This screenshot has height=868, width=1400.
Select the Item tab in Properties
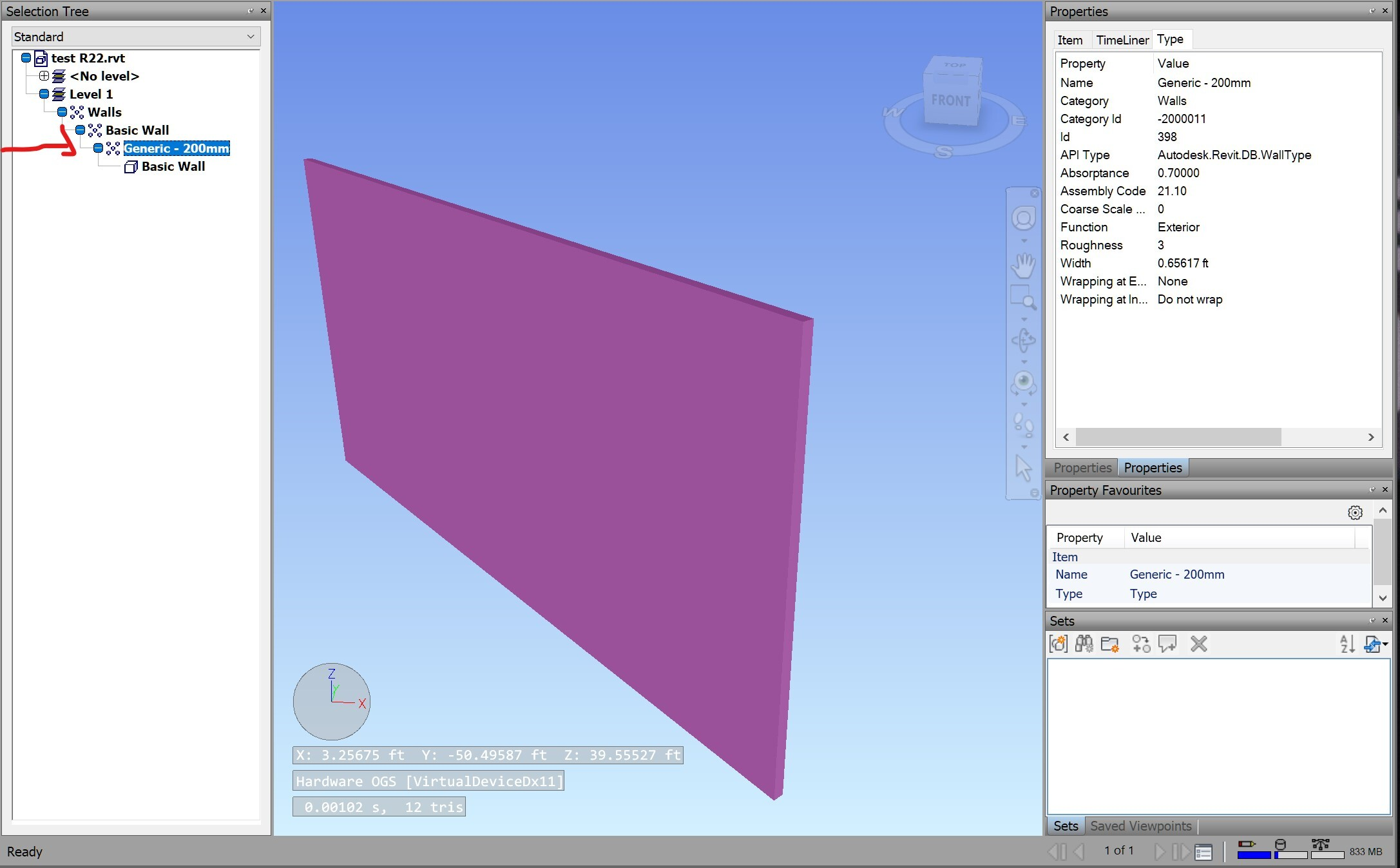[1070, 39]
